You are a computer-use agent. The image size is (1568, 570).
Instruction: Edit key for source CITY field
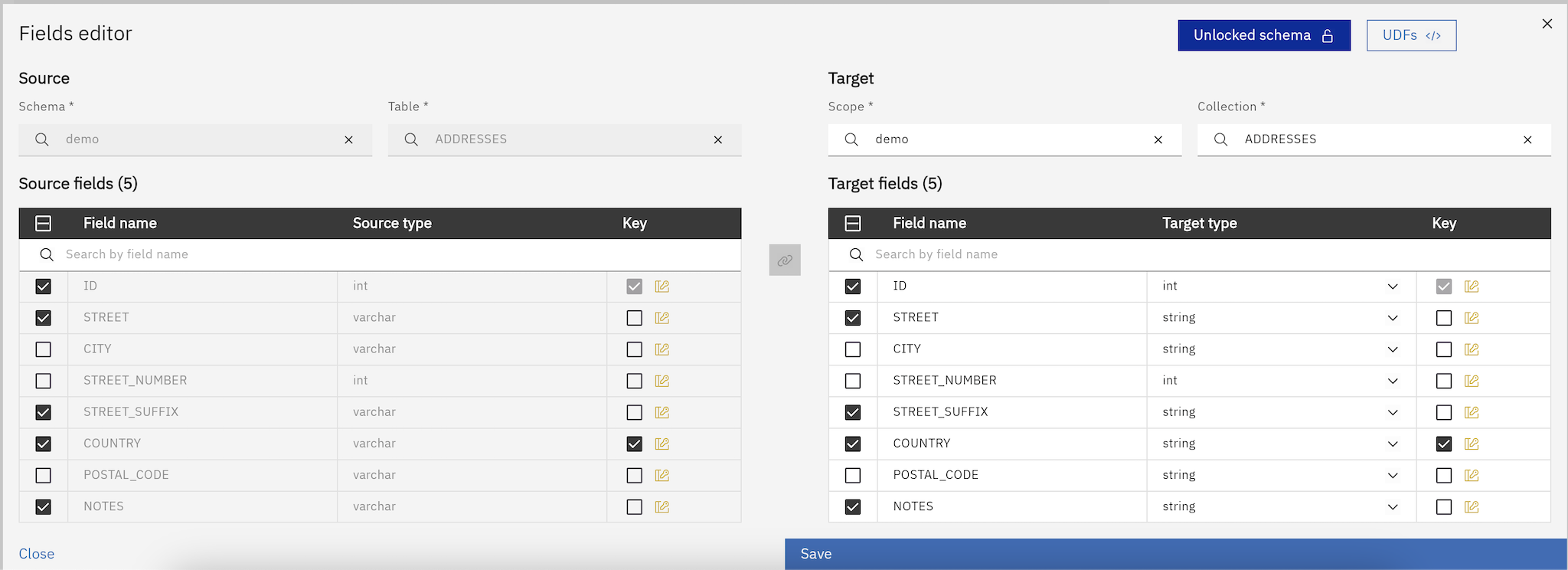click(662, 349)
